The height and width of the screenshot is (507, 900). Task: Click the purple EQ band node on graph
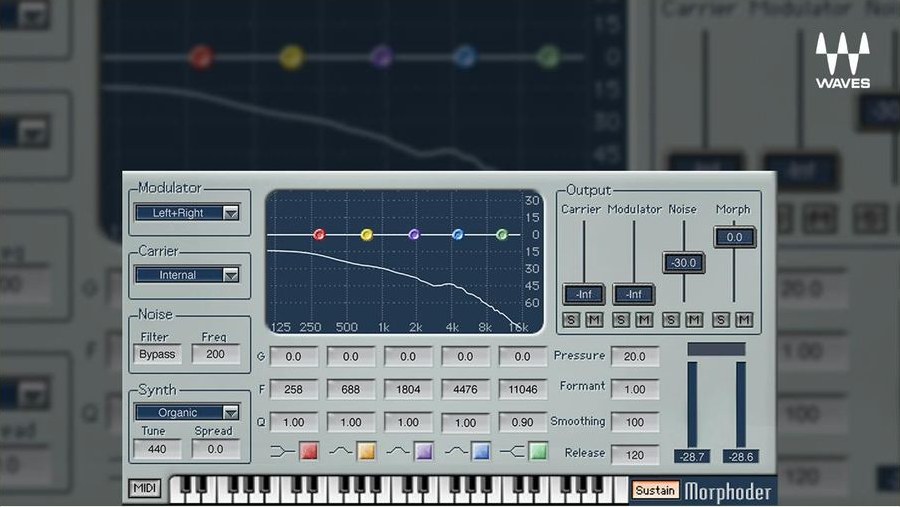414,234
